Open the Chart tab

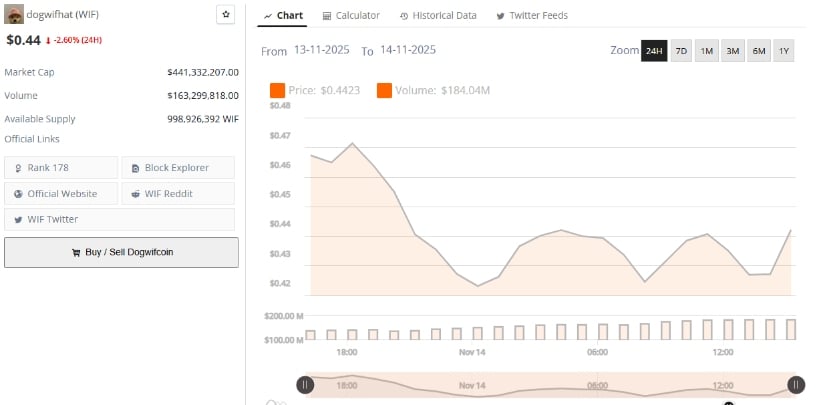click(282, 16)
